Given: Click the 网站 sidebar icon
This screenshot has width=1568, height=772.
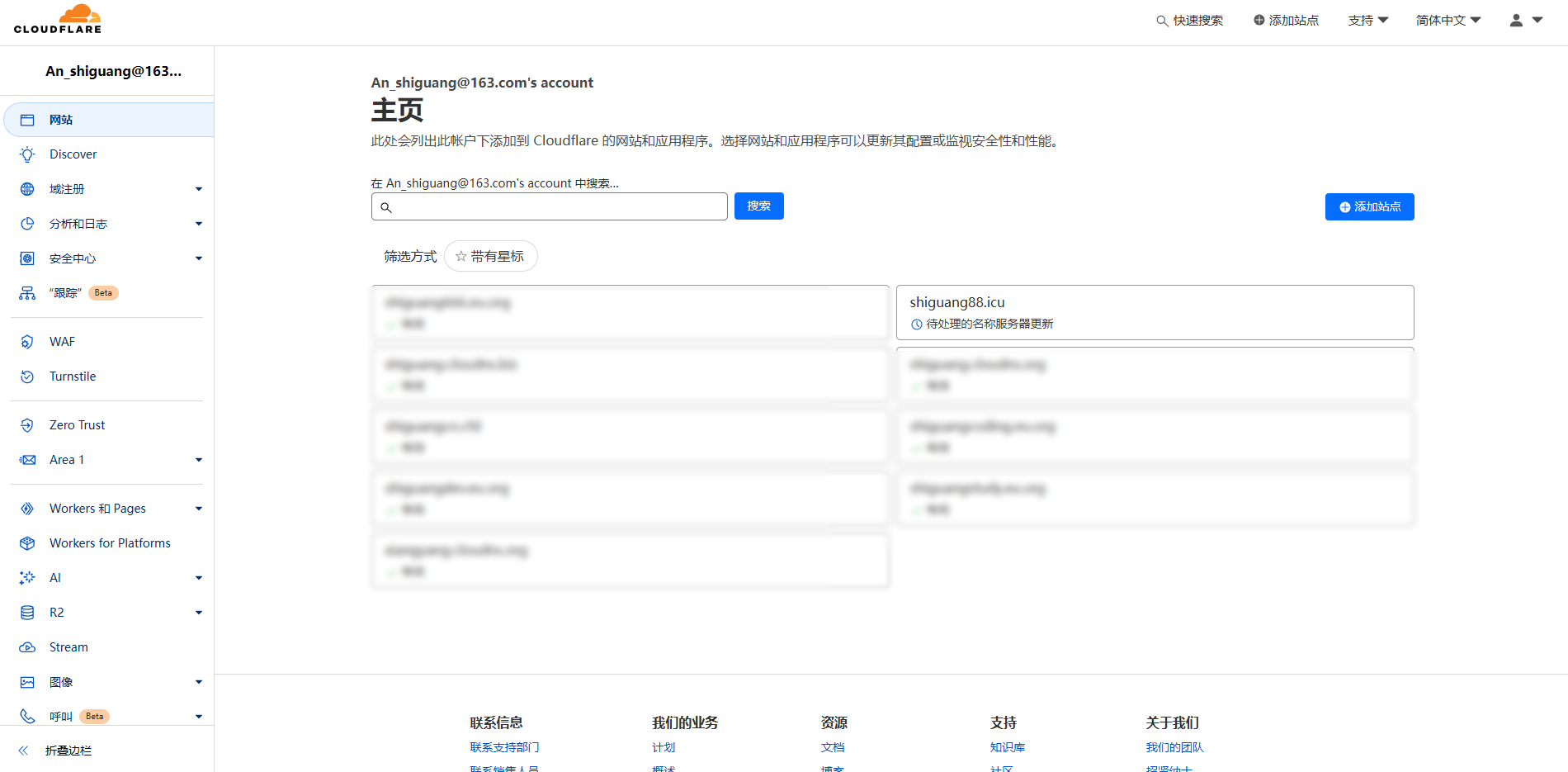Looking at the screenshot, I should click(27, 120).
